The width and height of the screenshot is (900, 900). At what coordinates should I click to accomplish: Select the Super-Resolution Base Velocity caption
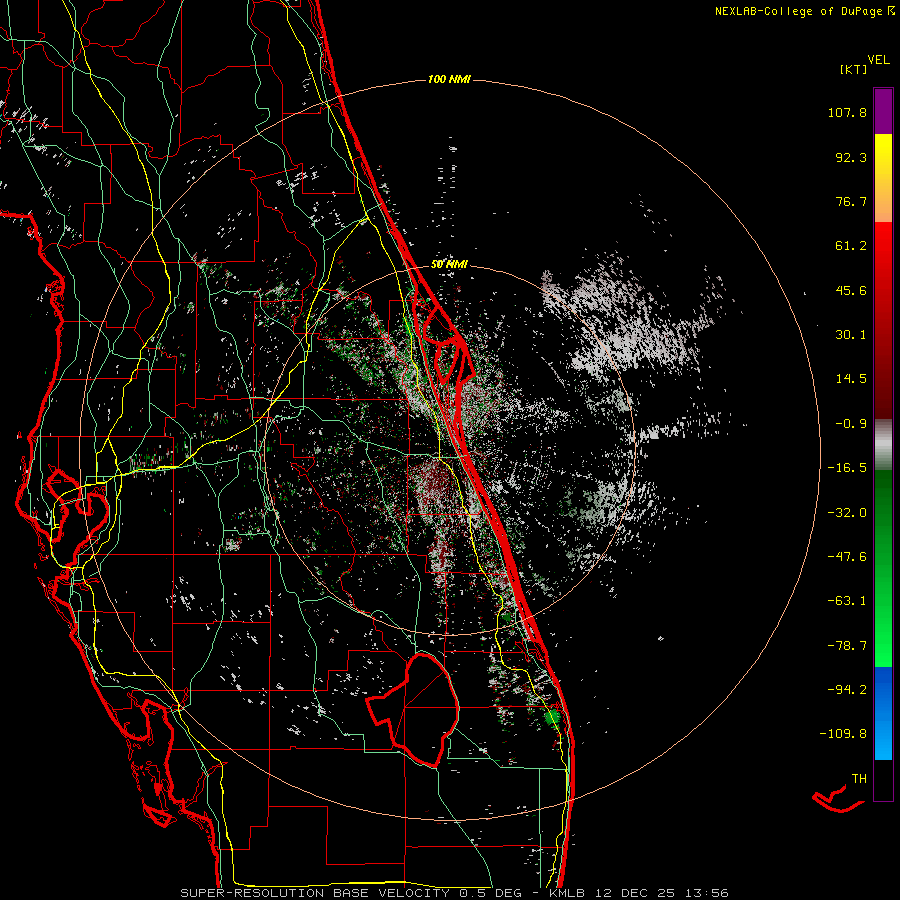click(454, 893)
